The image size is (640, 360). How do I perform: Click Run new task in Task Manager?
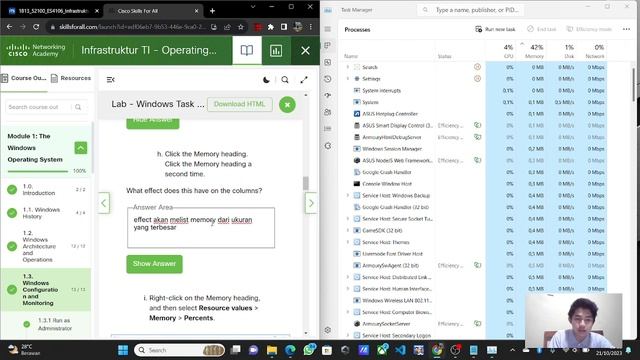click(x=496, y=29)
